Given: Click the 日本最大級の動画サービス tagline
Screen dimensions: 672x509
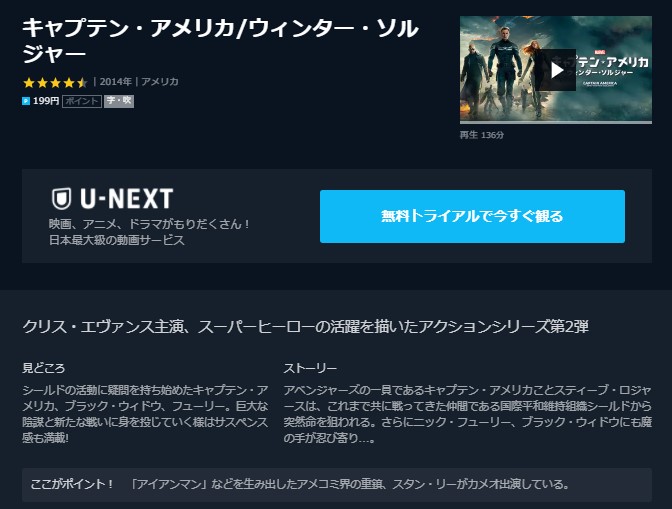Looking at the screenshot, I should [117, 240].
